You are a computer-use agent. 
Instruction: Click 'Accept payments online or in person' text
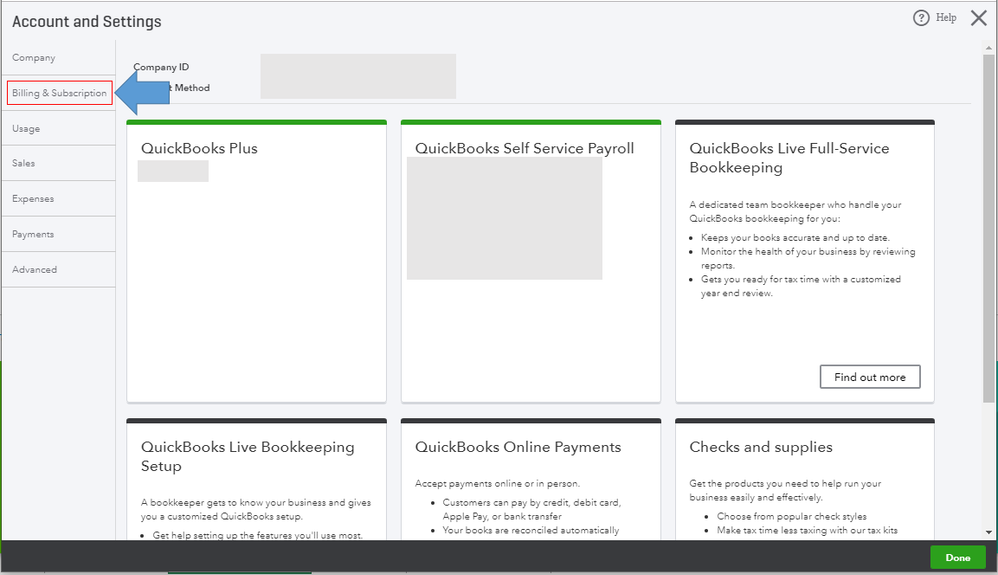coord(497,483)
